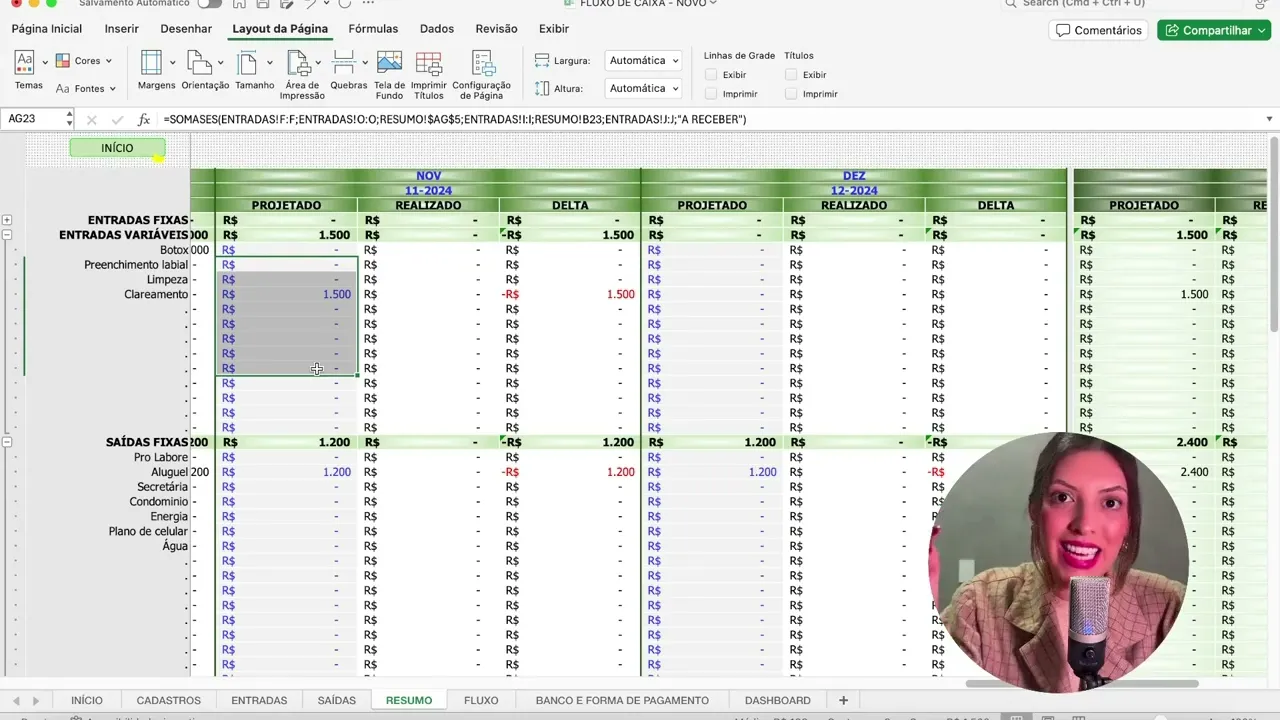Switch to the Desenhar ribbon tab
1280x720 pixels.
click(x=186, y=29)
